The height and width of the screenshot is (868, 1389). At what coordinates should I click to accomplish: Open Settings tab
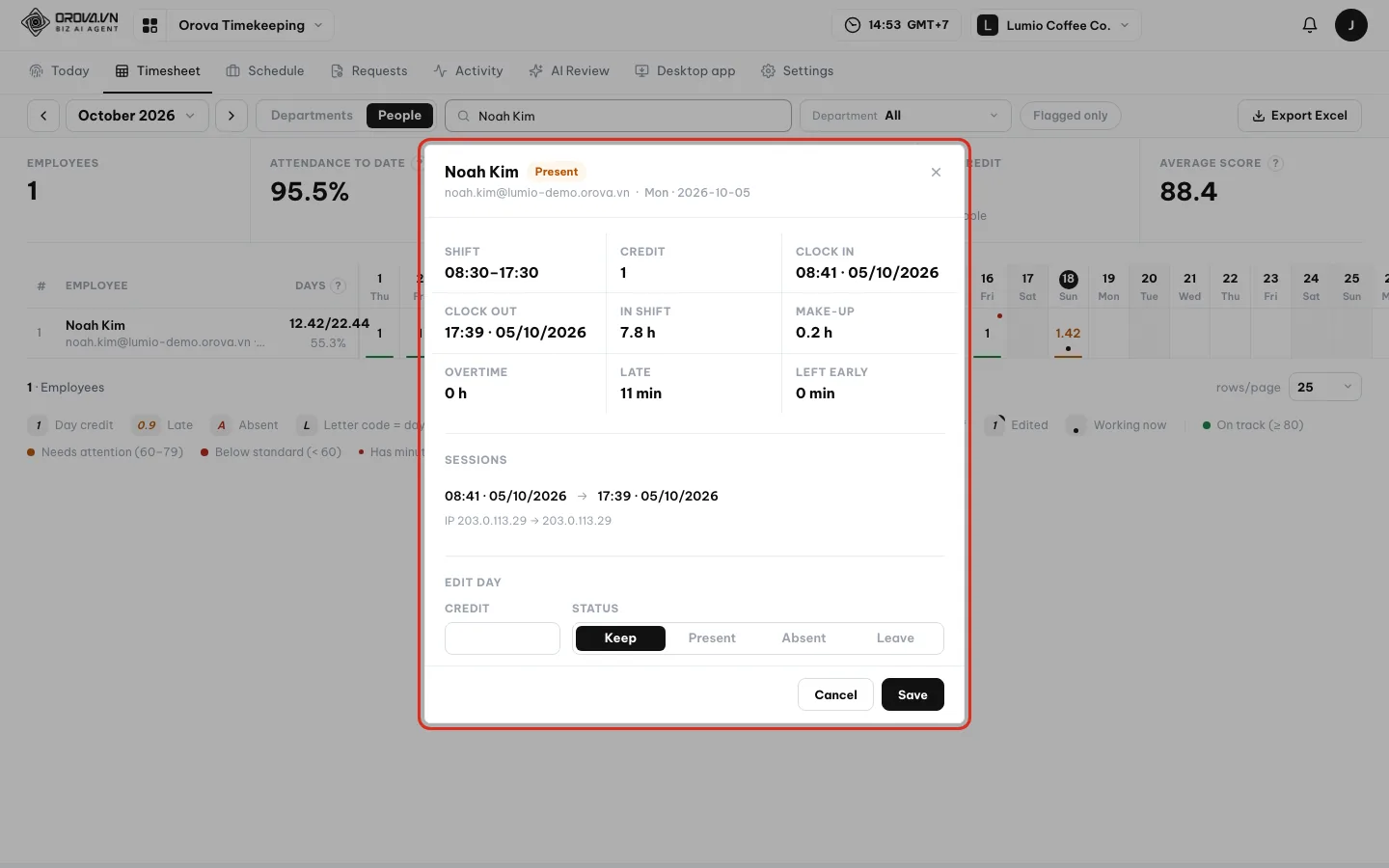(x=797, y=71)
